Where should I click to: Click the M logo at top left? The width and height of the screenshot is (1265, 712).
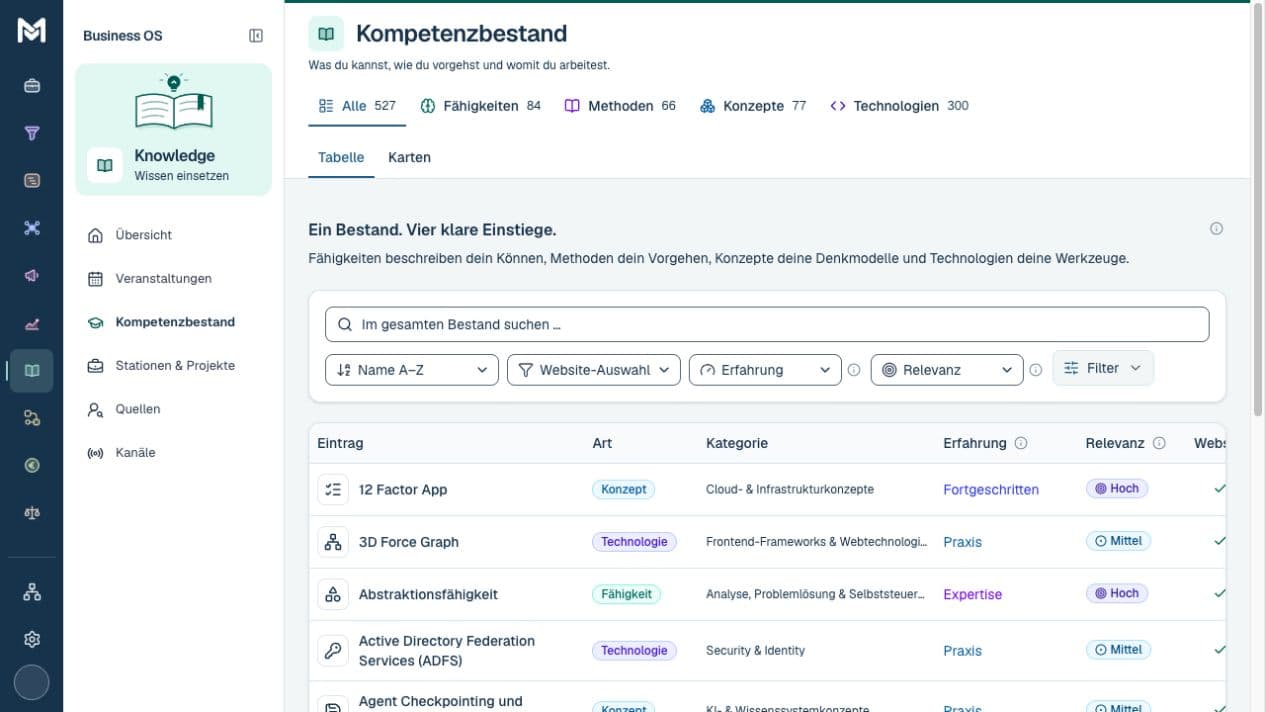click(x=32, y=31)
